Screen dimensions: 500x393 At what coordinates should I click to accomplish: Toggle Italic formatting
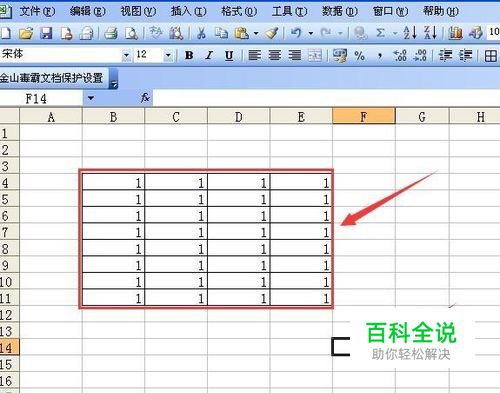point(209,55)
